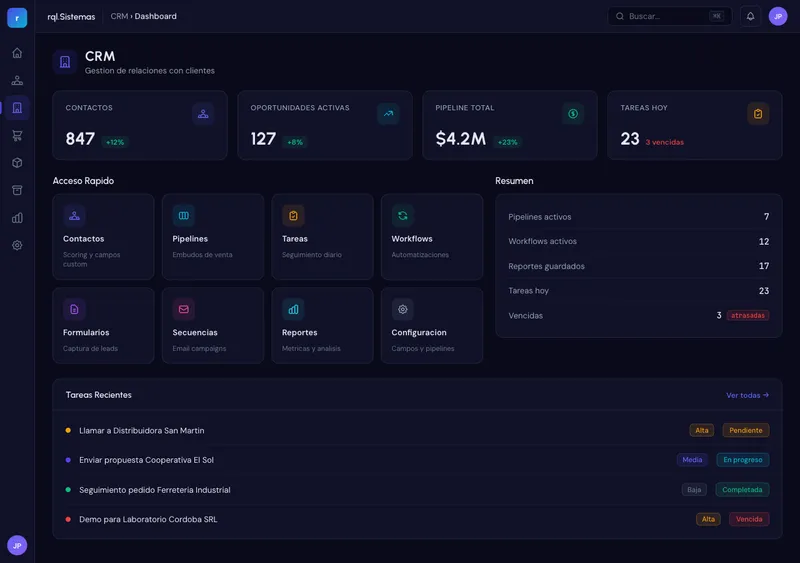Click the CRM breadcrumb link

pyautogui.click(x=119, y=16)
